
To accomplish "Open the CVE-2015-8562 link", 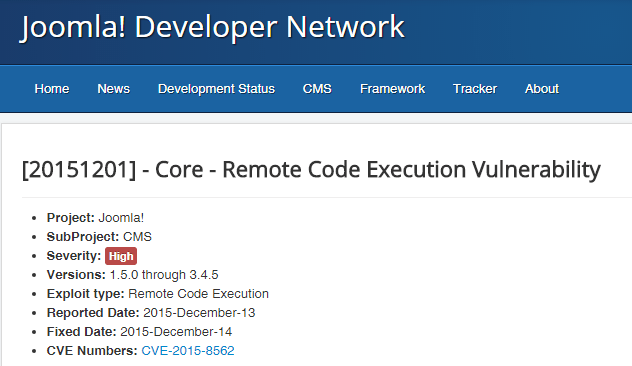I will [188, 351].
